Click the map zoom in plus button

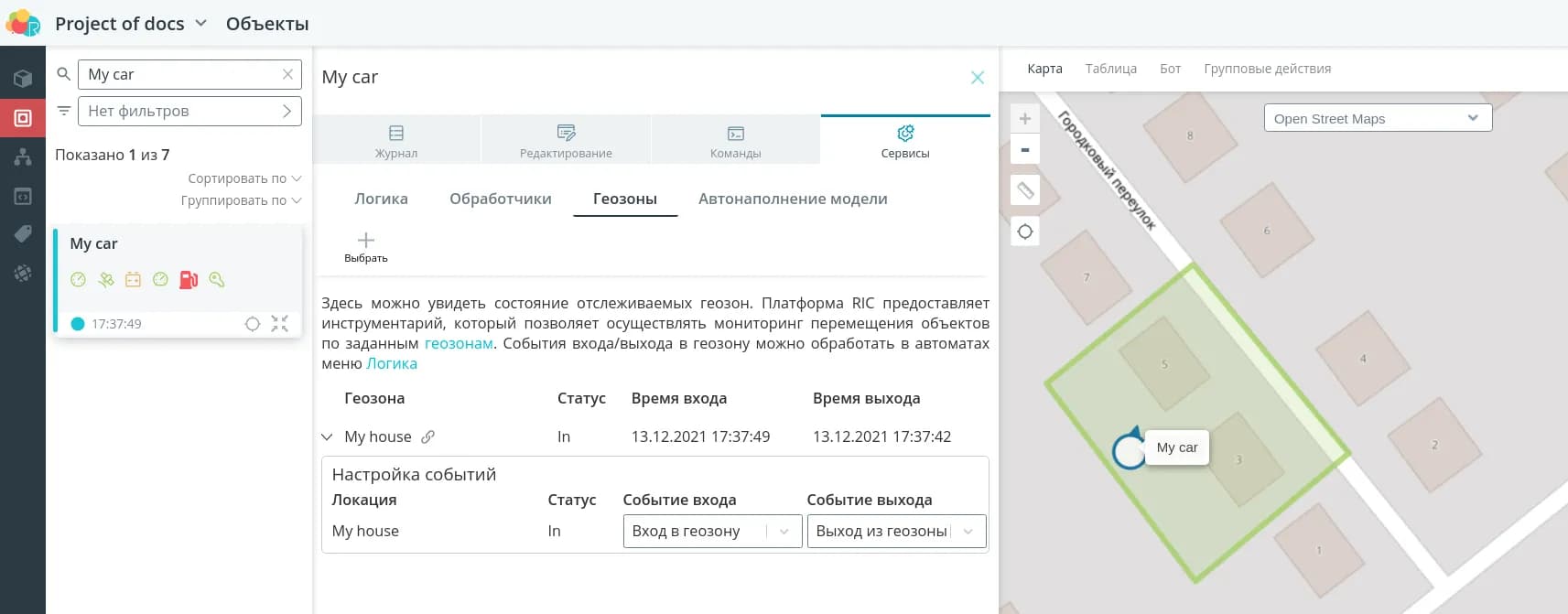[x=1025, y=119]
